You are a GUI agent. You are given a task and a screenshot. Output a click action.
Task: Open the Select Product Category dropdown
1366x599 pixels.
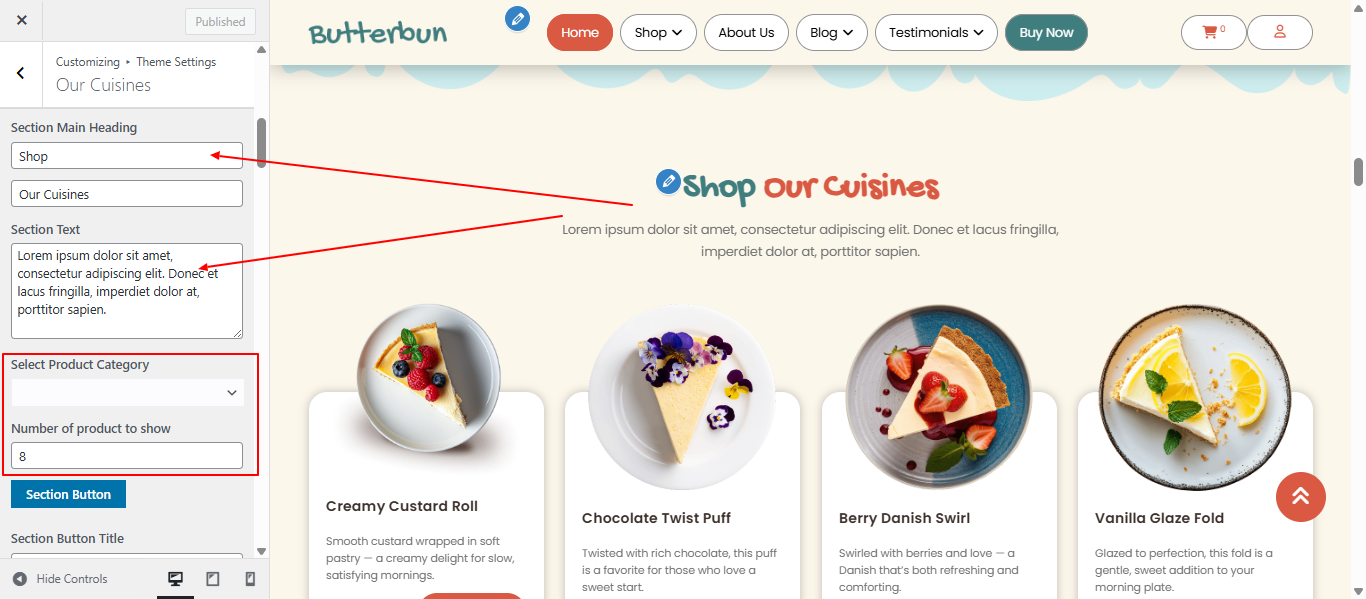(x=127, y=393)
